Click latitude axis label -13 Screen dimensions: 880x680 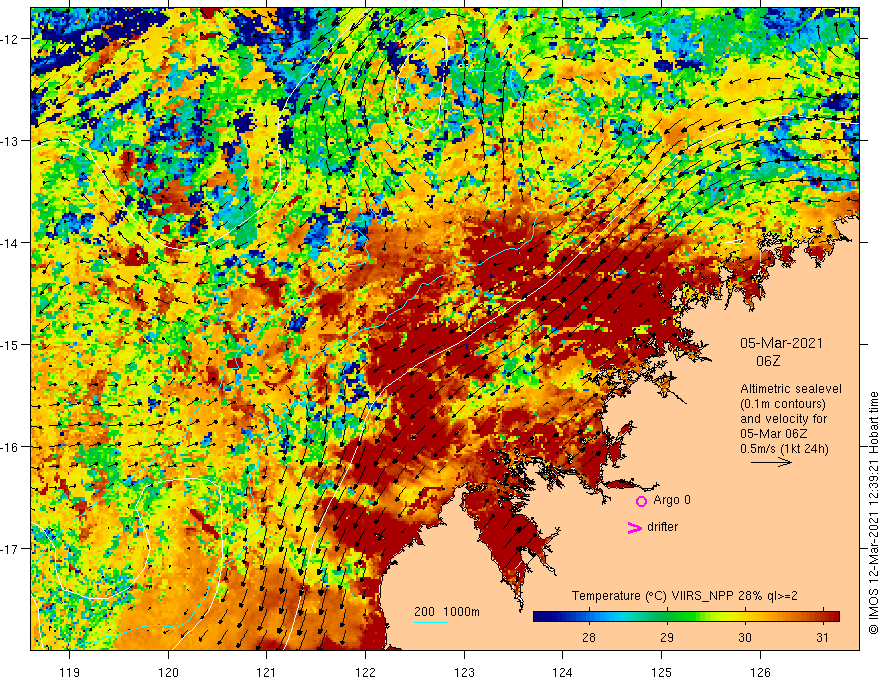10,141
